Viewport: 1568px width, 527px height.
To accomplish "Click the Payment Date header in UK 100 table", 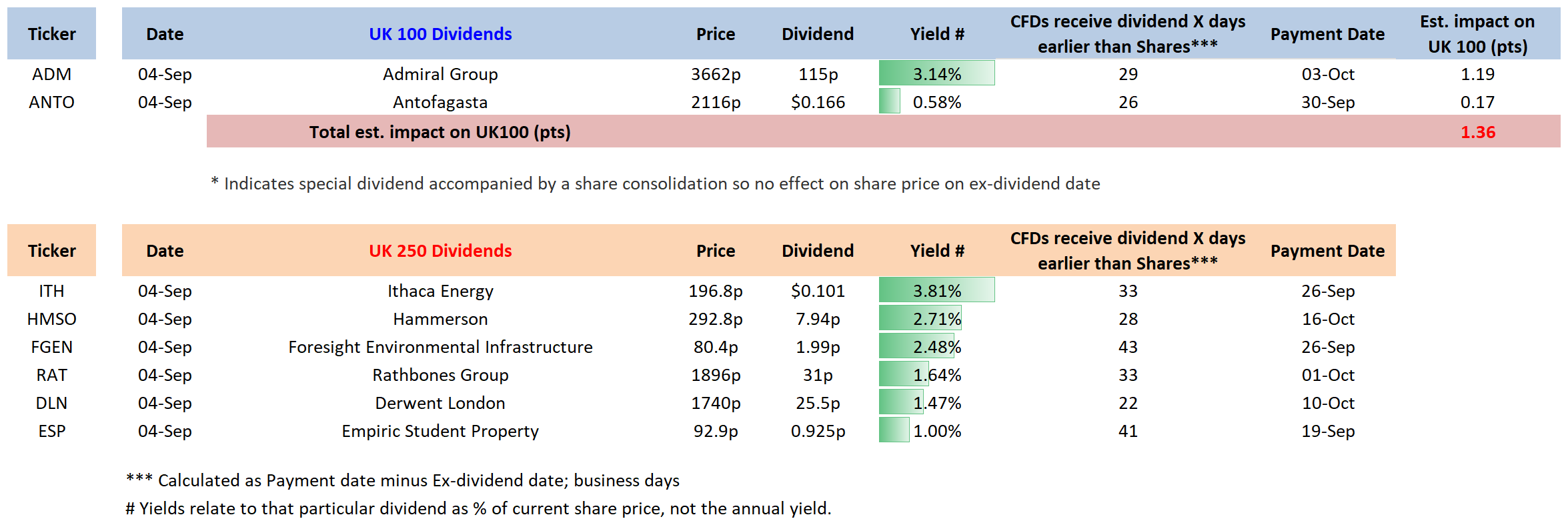I will pos(1327,34).
